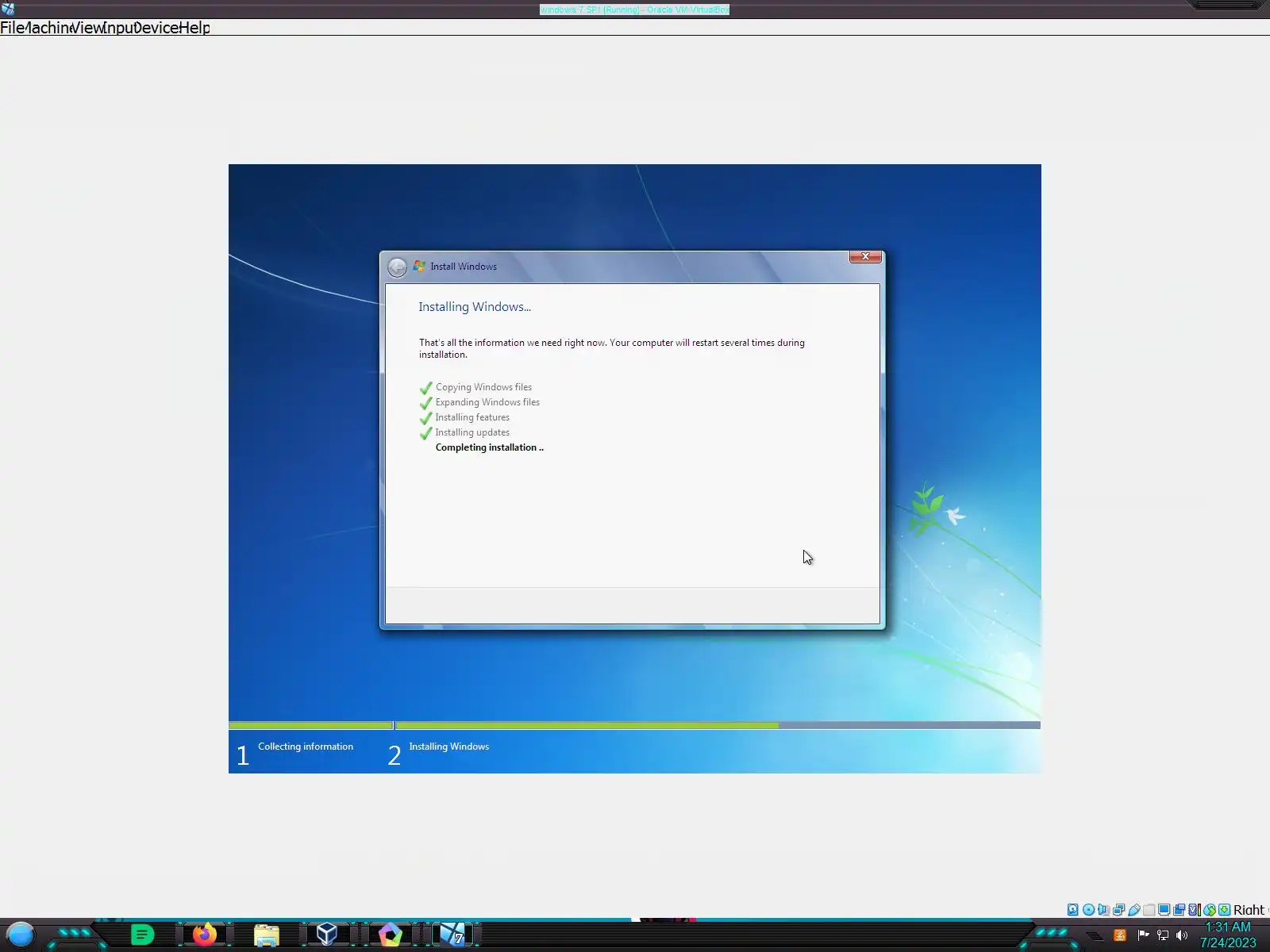Click the shared folders status icon

coord(1149,910)
